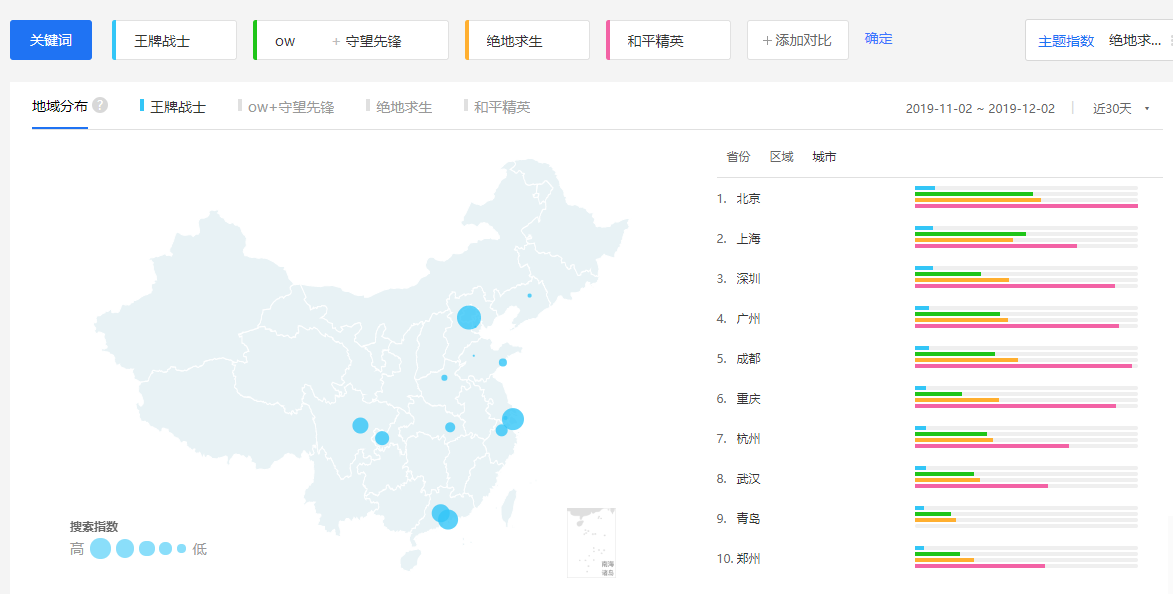Click the plus sign between ow and 守望先锋
The width and height of the screenshot is (1173, 594).
[x=336, y=41]
